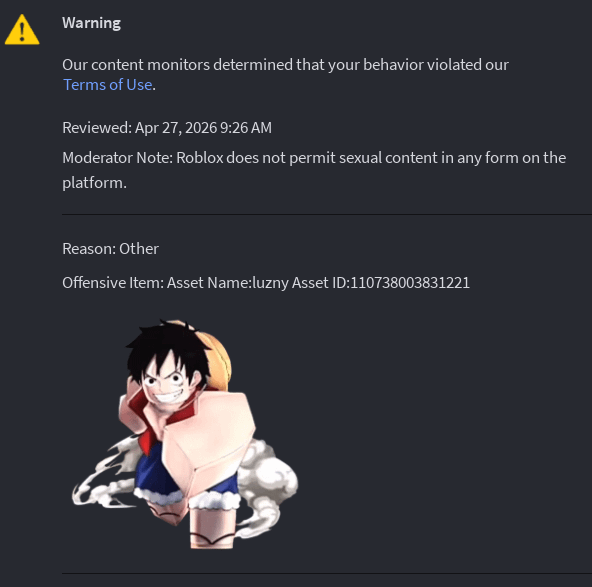Click the Reason: Other line
Viewport: 592px width, 587px height.
click(x=110, y=249)
